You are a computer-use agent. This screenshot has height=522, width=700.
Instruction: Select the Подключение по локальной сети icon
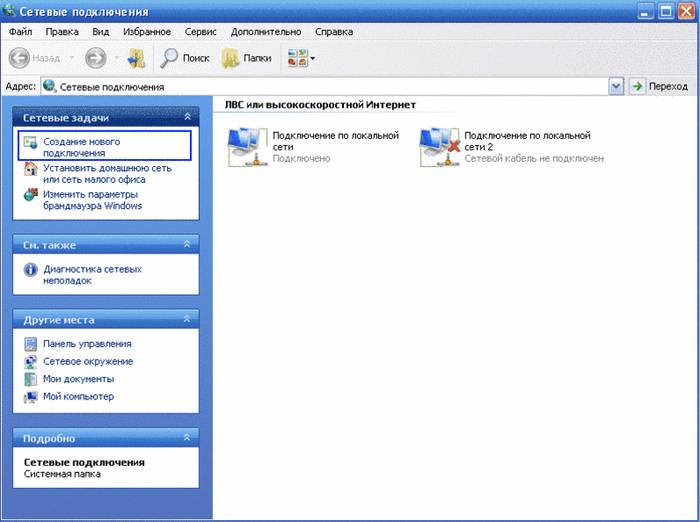point(244,146)
